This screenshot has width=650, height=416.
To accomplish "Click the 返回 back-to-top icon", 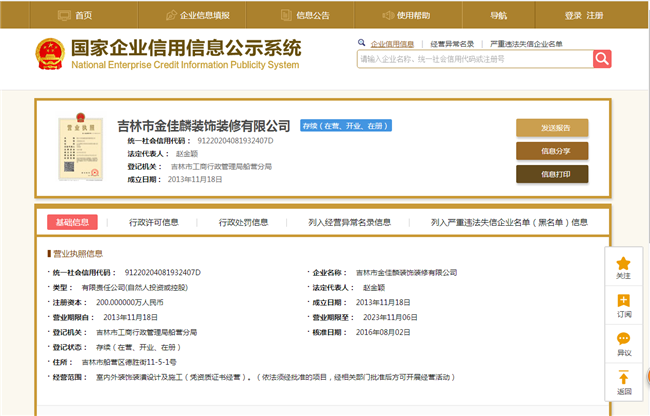I will pyautogui.click(x=624, y=379).
